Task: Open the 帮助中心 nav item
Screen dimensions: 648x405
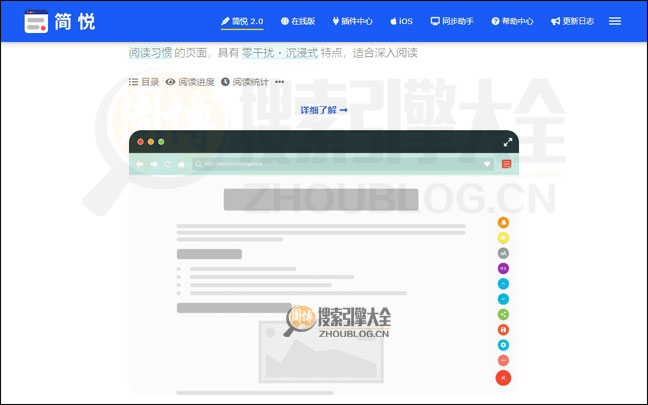Action: point(512,21)
